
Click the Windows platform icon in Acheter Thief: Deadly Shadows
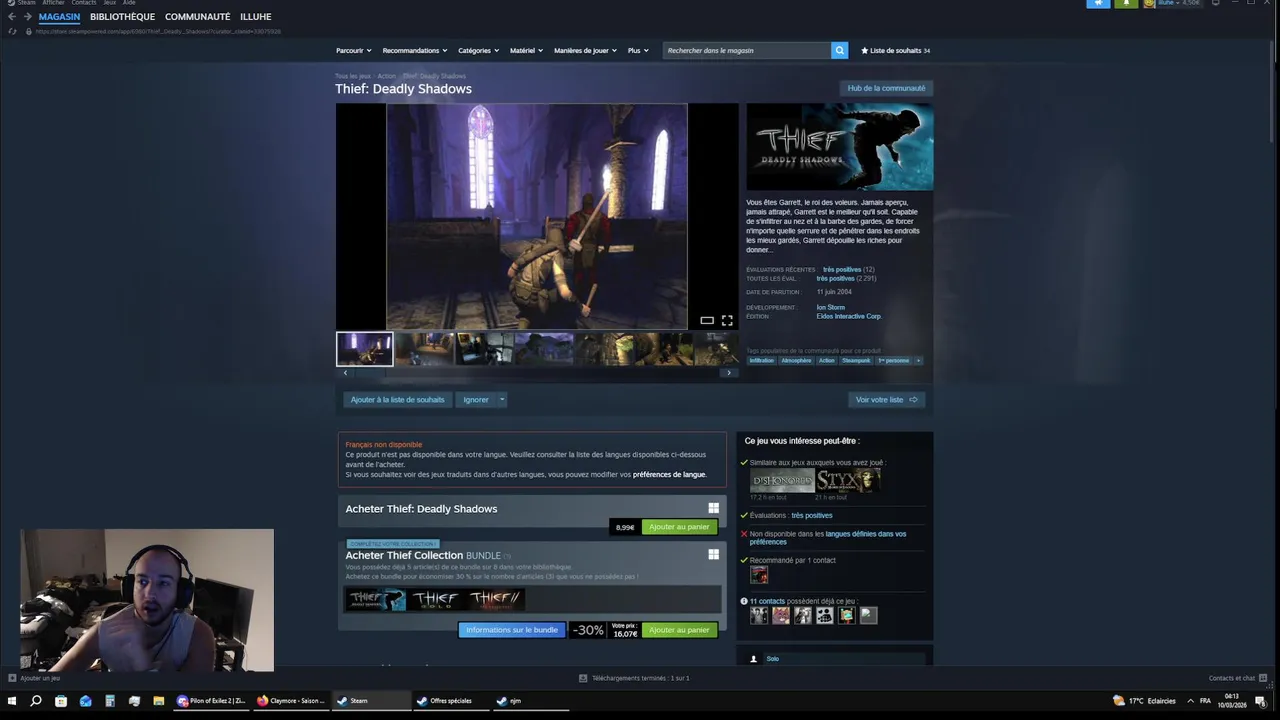[x=713, y=508]
